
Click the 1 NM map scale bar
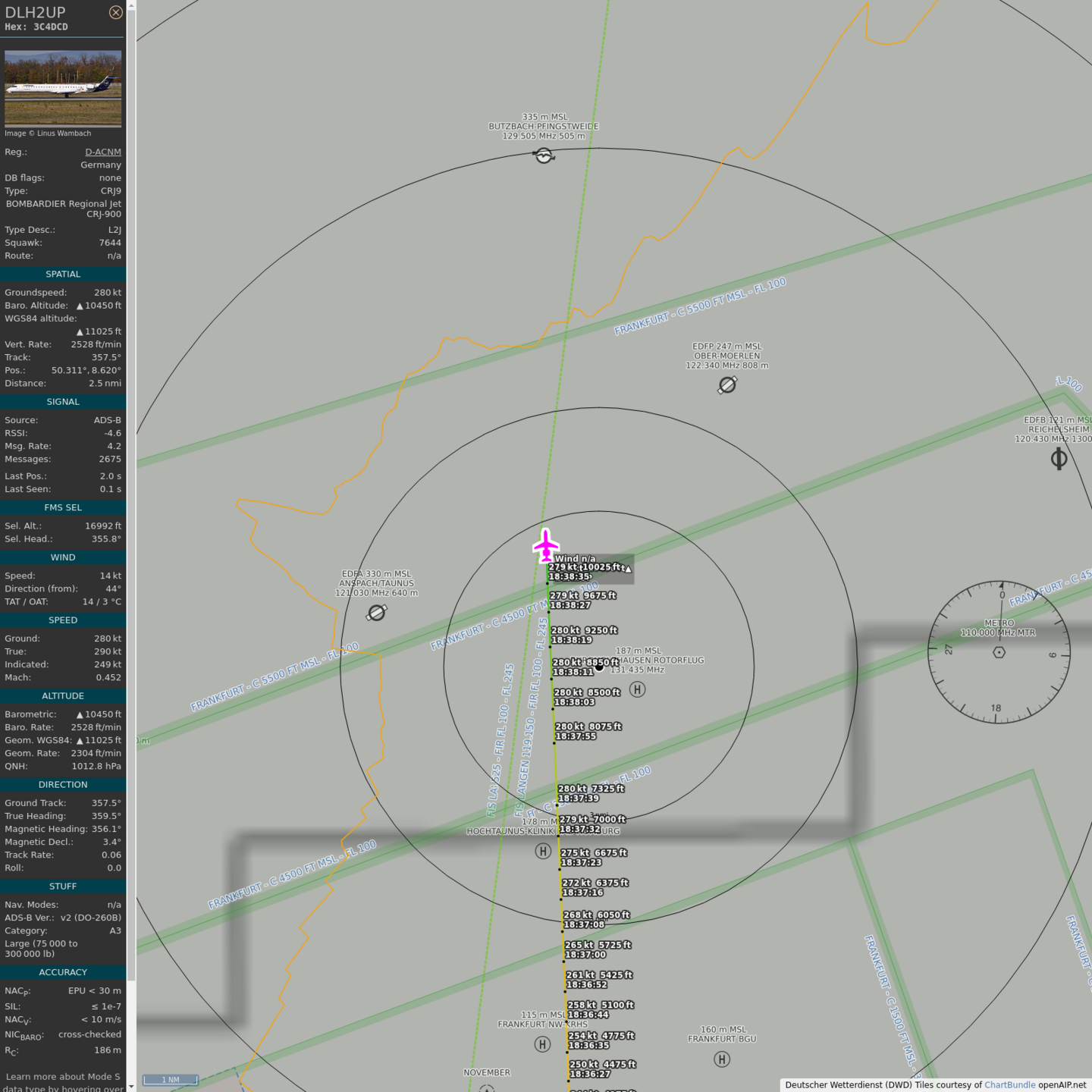tap(171, 1080)
